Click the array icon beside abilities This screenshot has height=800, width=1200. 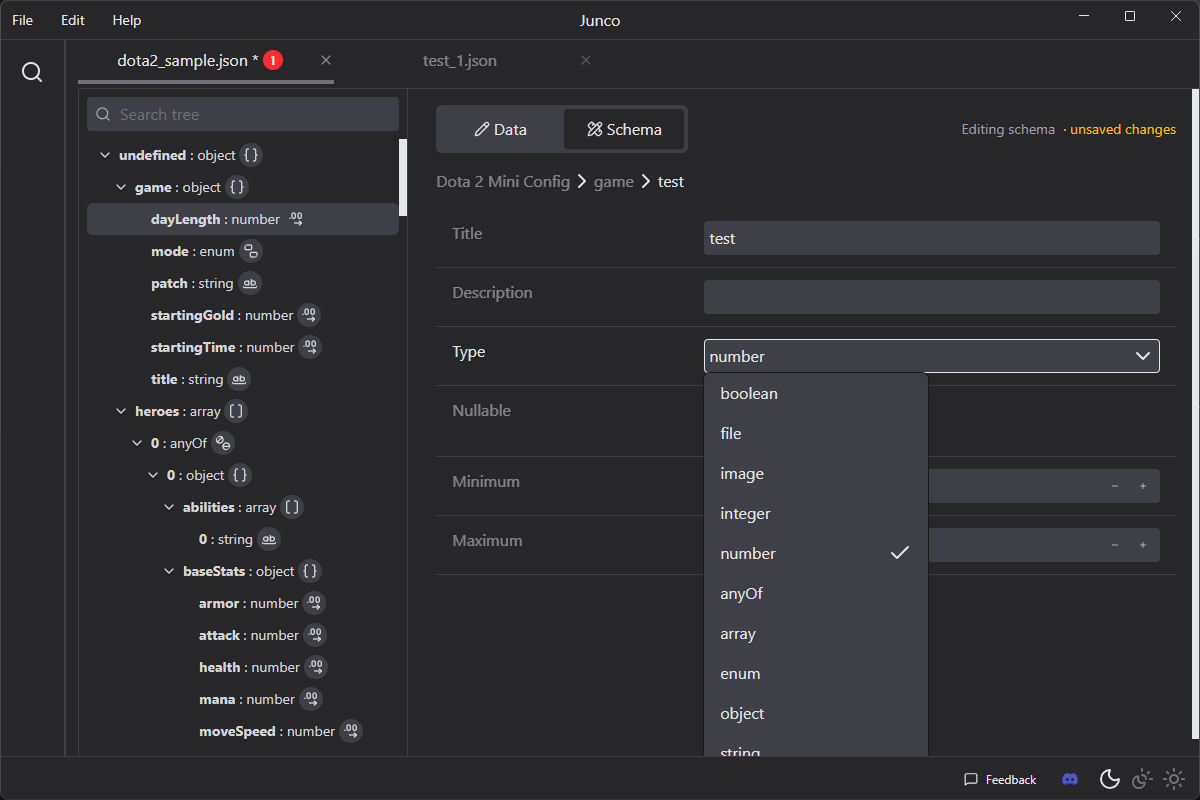pos(291,507)
